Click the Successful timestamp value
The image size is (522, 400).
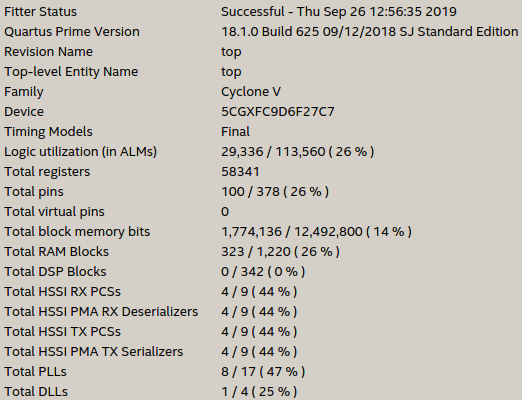(339, 12)
